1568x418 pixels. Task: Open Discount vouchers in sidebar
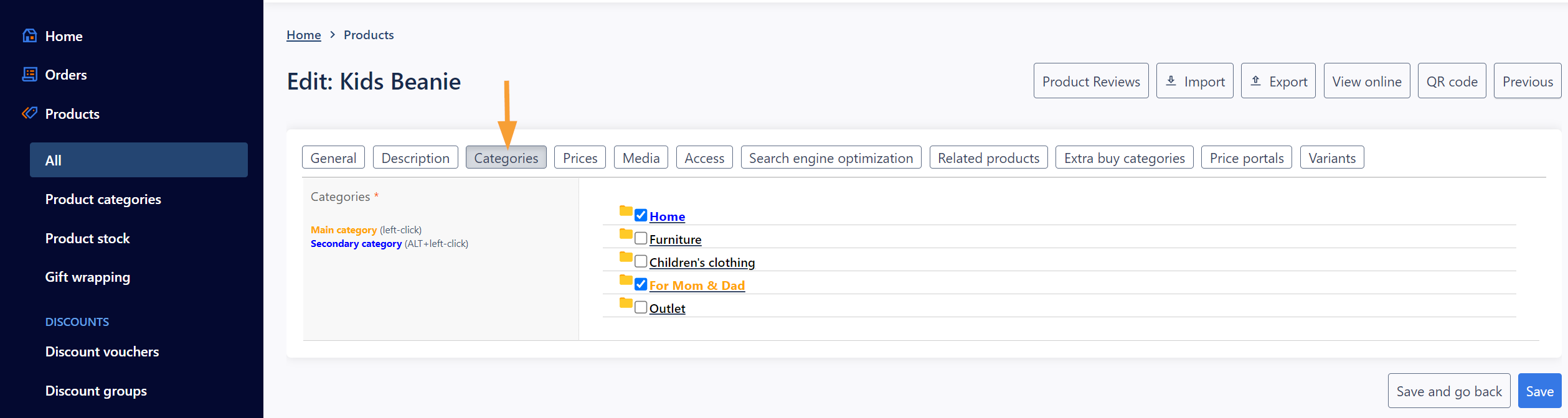(x=102, y=351)
